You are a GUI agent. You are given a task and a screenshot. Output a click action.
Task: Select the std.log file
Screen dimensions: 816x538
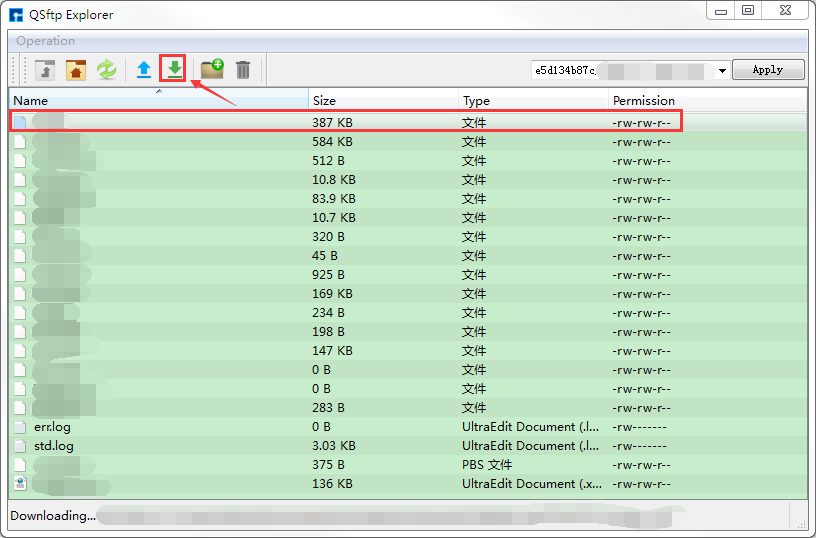point(54,446)
